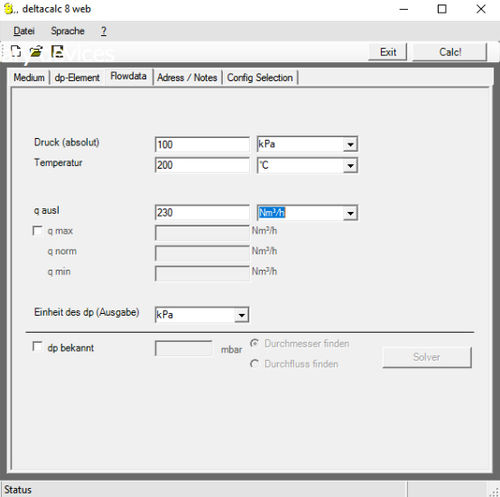Open the Druck unit kPa dropdown

(x=350, y=144)
